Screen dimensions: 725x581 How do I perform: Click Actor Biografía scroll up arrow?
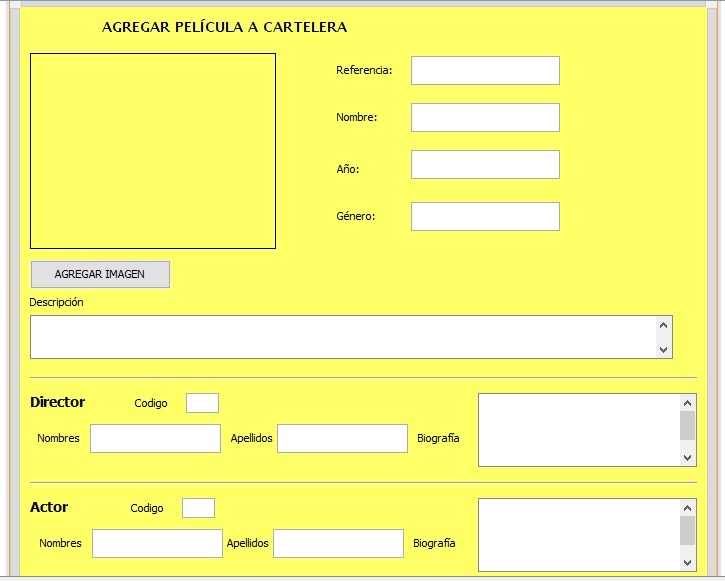click(688, 508)
